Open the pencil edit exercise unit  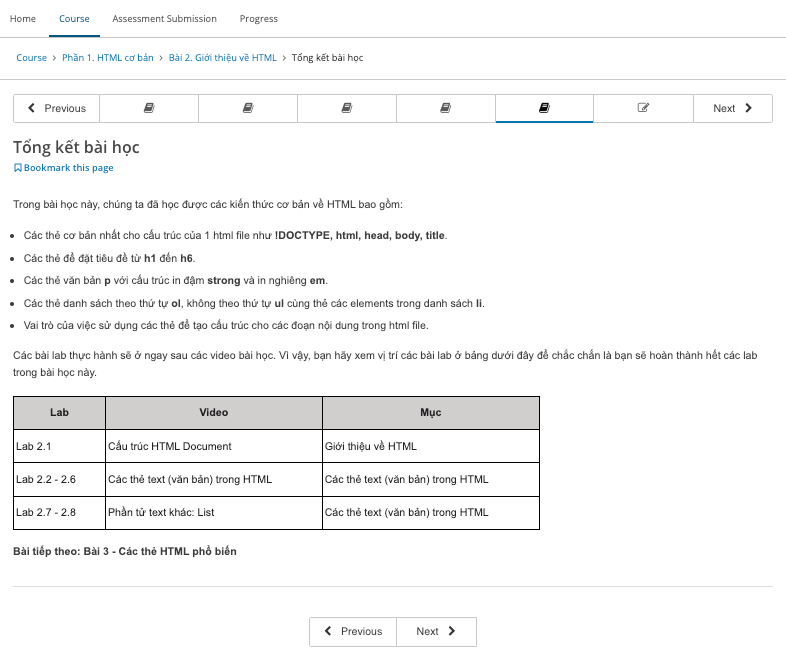643,108
